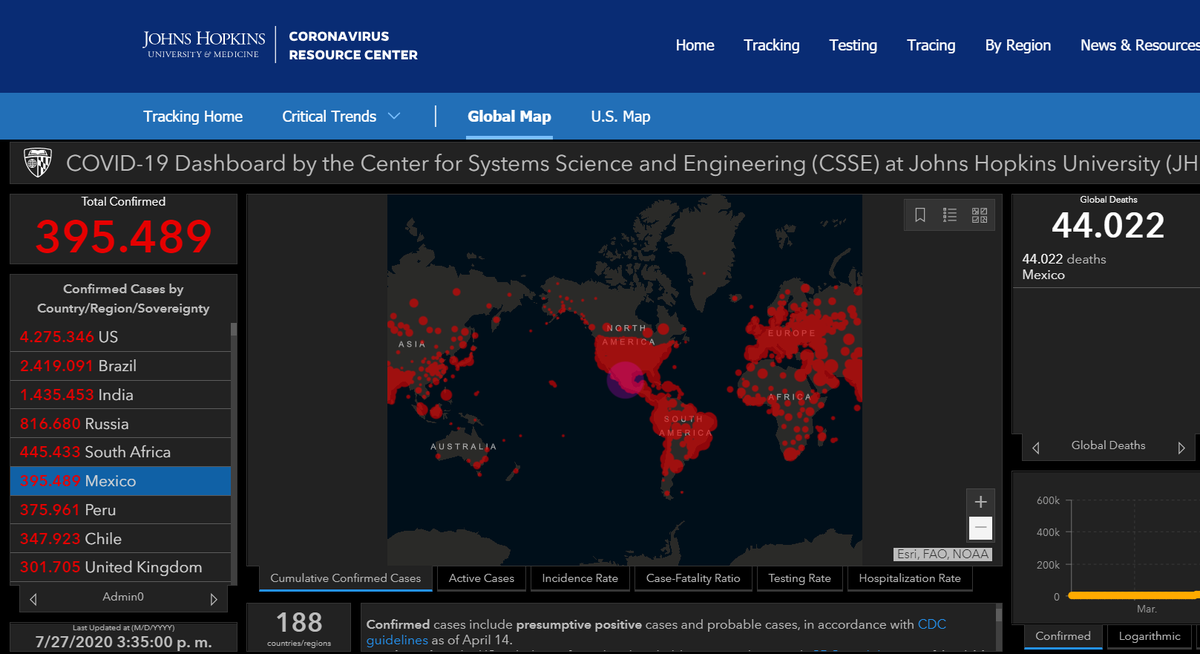Select Peru in the country list
The image size is (1200, 654).
pos(121,510)
